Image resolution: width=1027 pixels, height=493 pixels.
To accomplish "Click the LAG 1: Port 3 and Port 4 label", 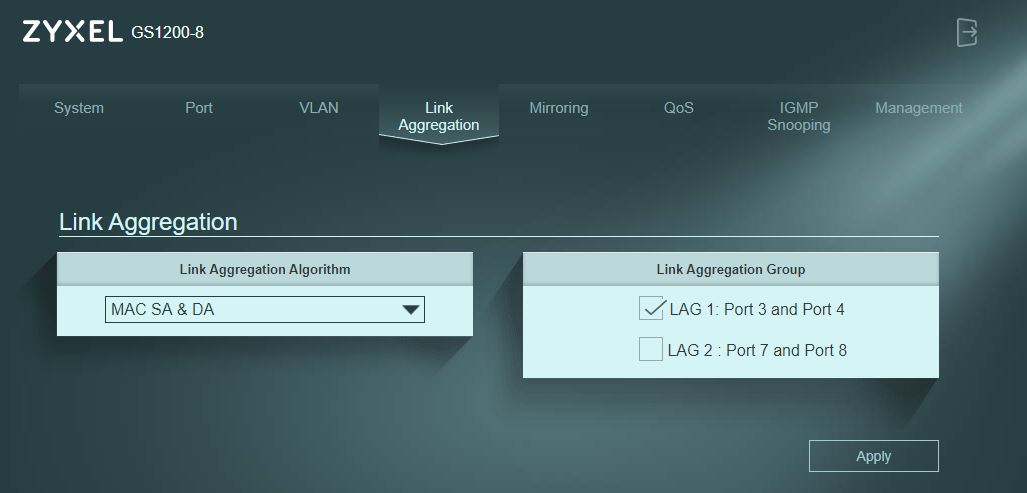I will point(757,309).
